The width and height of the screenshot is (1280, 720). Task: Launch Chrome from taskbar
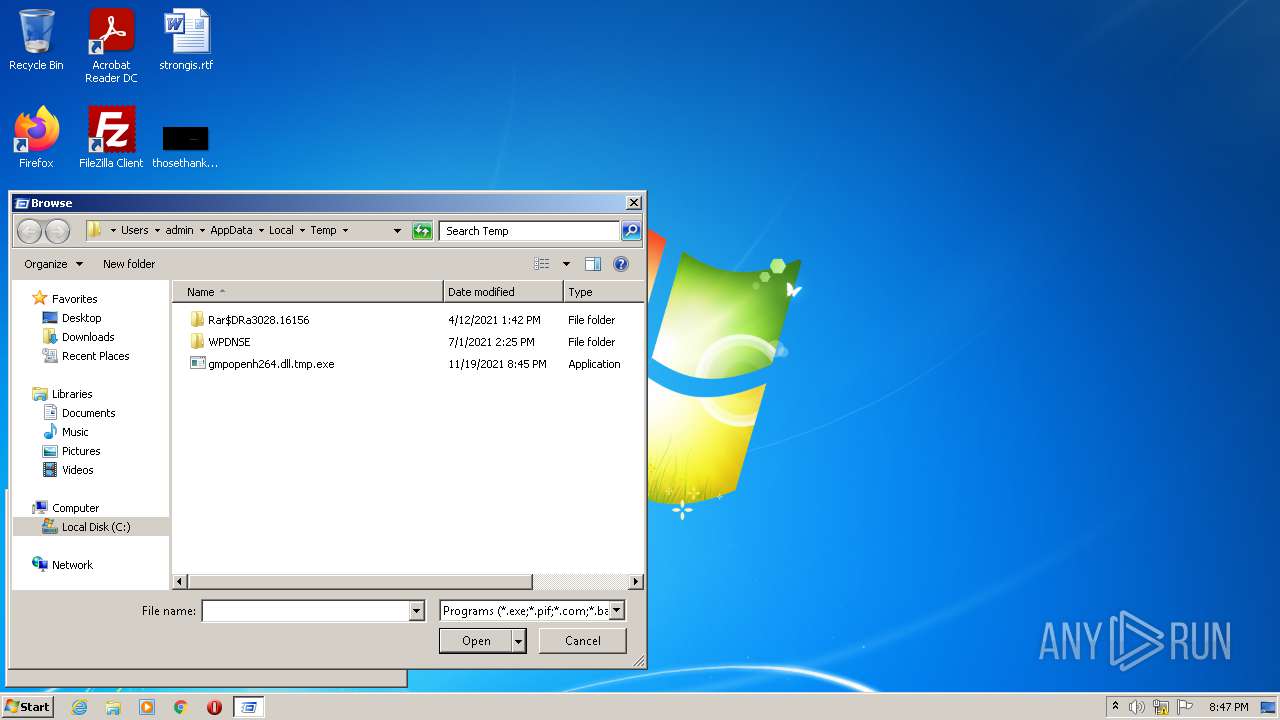click(x=181, y=707)
